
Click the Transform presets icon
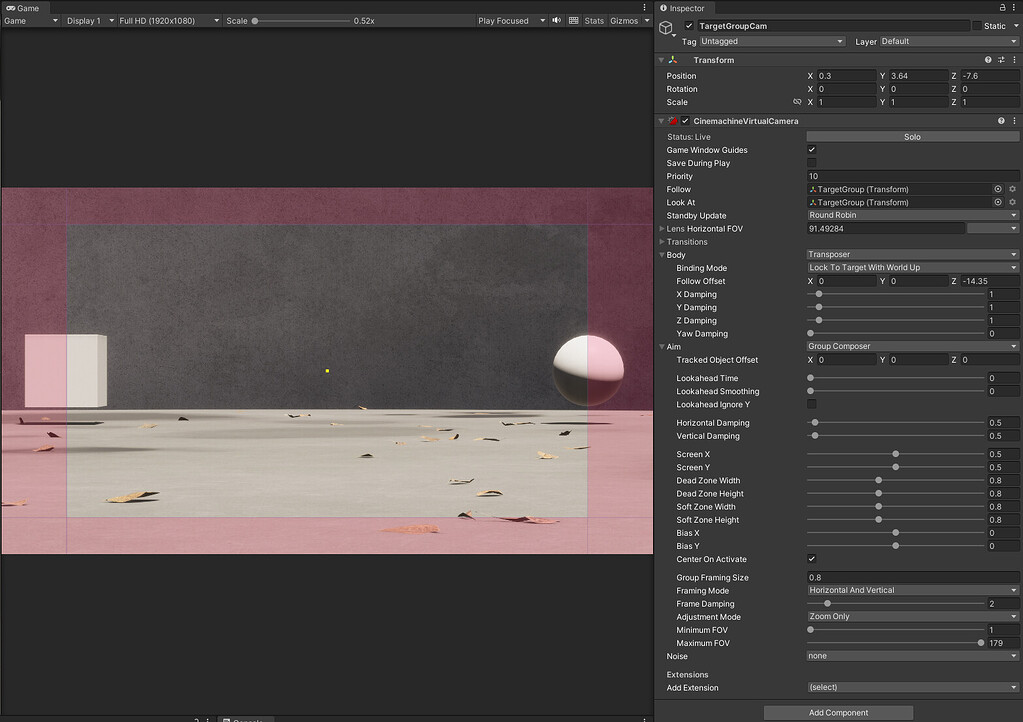[x=1000, y=59]
